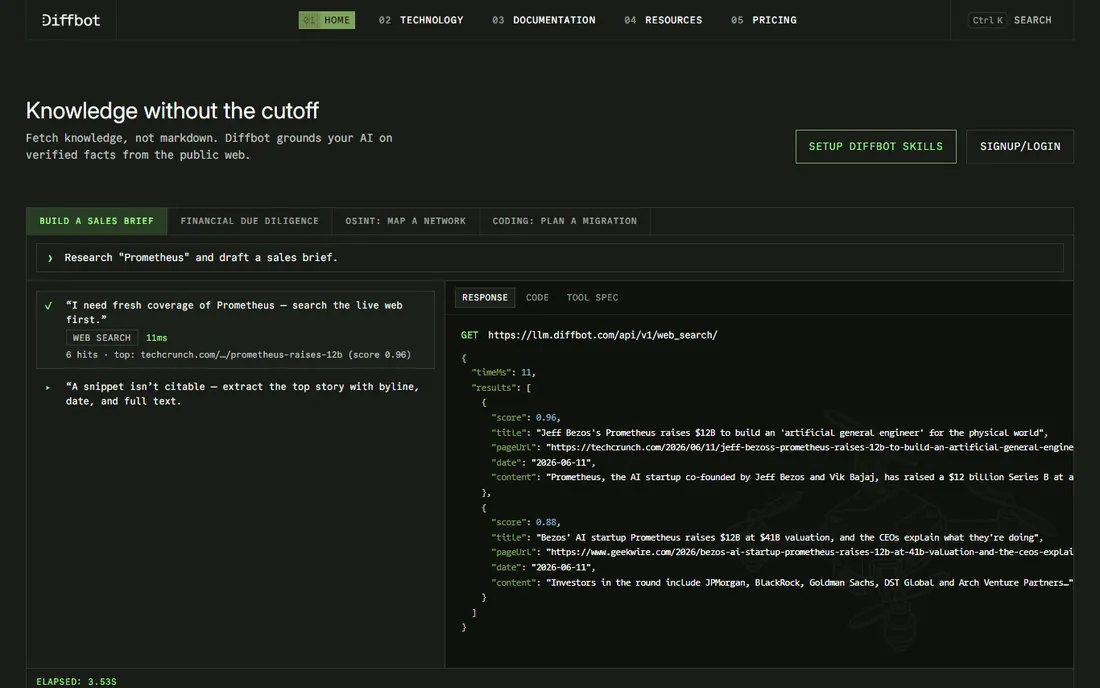Image resolution: width=1100 pixels, height=688 pixels.
Task: Open the Documentation nav item
Action: [x=544, y=20]
